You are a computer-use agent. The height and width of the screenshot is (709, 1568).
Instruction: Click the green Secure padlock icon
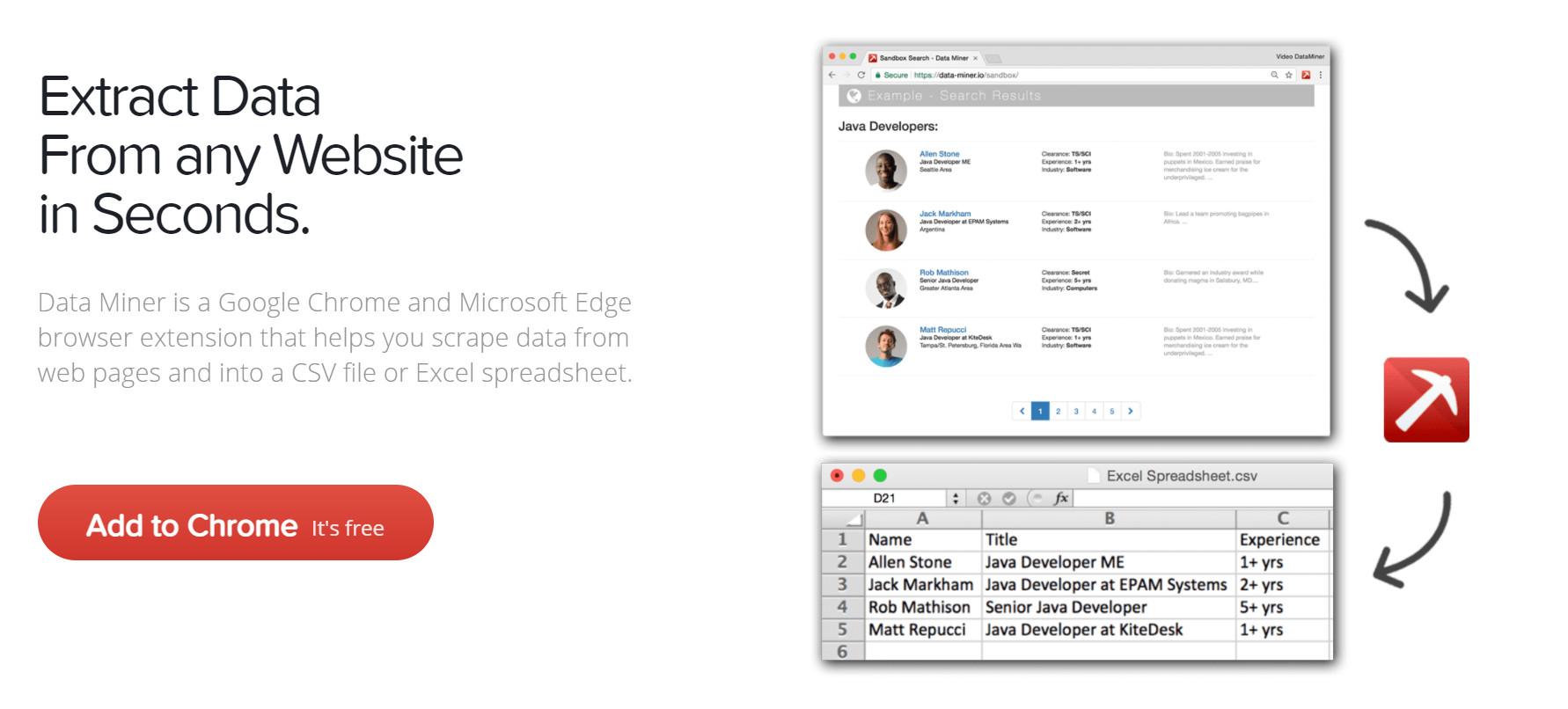(878, 75)
